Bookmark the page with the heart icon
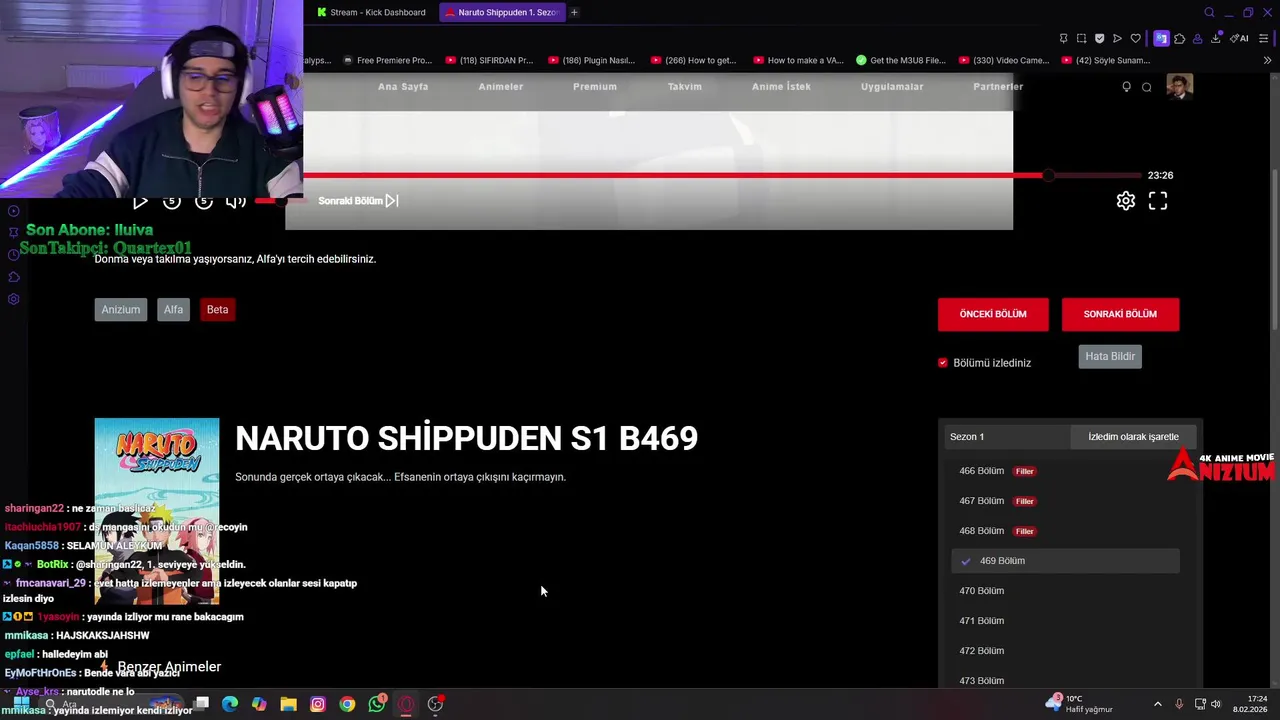 tap(1135, 39)
